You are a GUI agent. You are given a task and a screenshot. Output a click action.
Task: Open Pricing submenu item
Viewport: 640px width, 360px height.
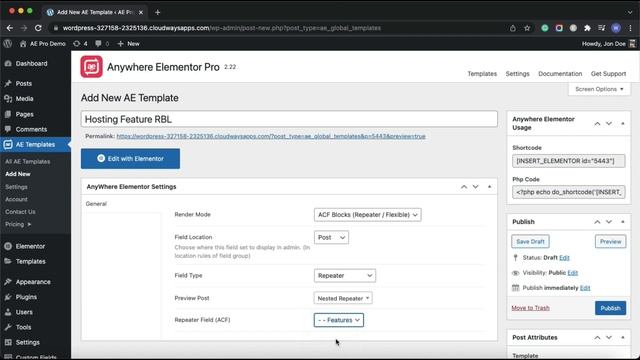[x=18, y=224]
